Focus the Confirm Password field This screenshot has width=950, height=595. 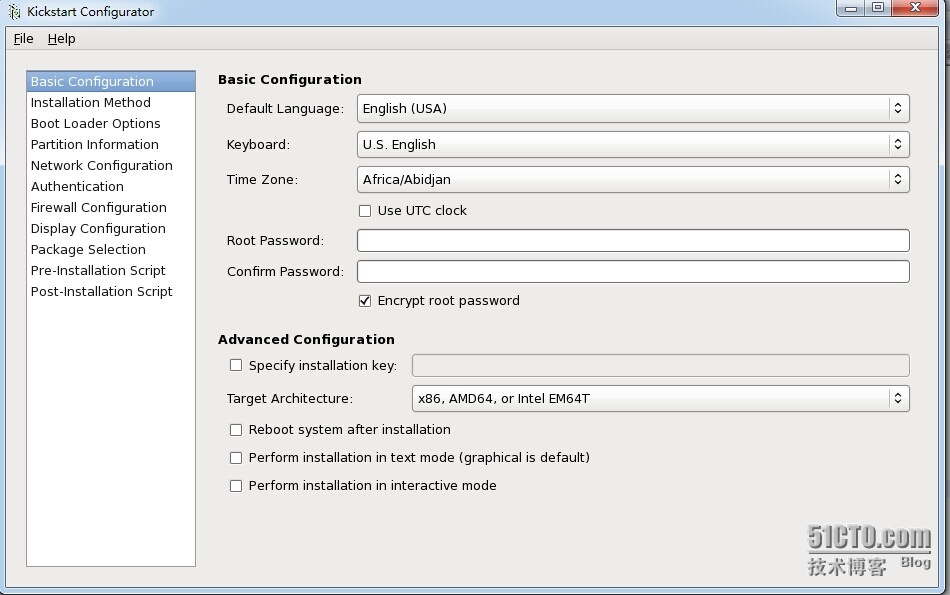coord(633,271)
